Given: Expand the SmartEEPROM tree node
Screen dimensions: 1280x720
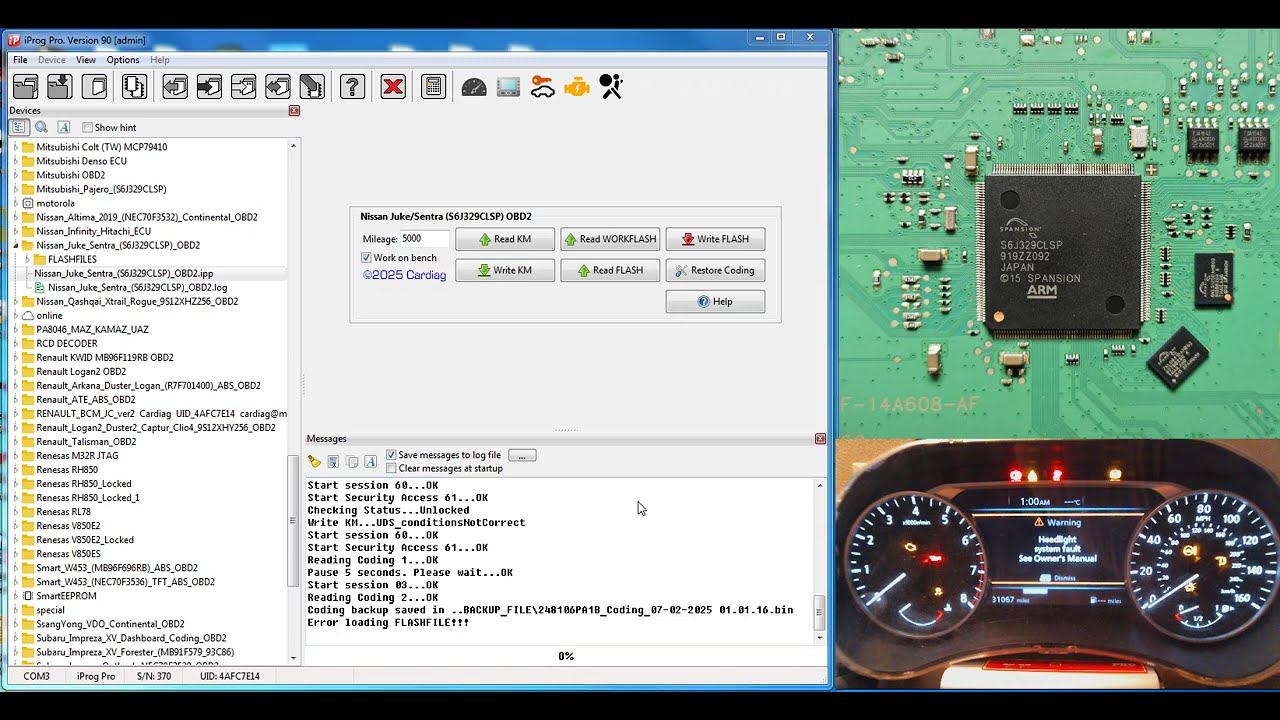Looking at the screenshot, I should click(16, 596).
